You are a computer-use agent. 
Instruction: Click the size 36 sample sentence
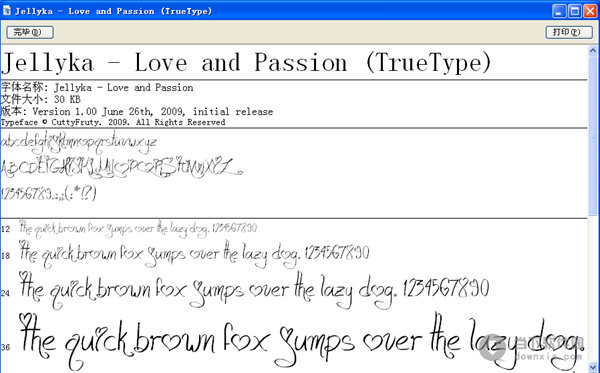tap(302, 342)
